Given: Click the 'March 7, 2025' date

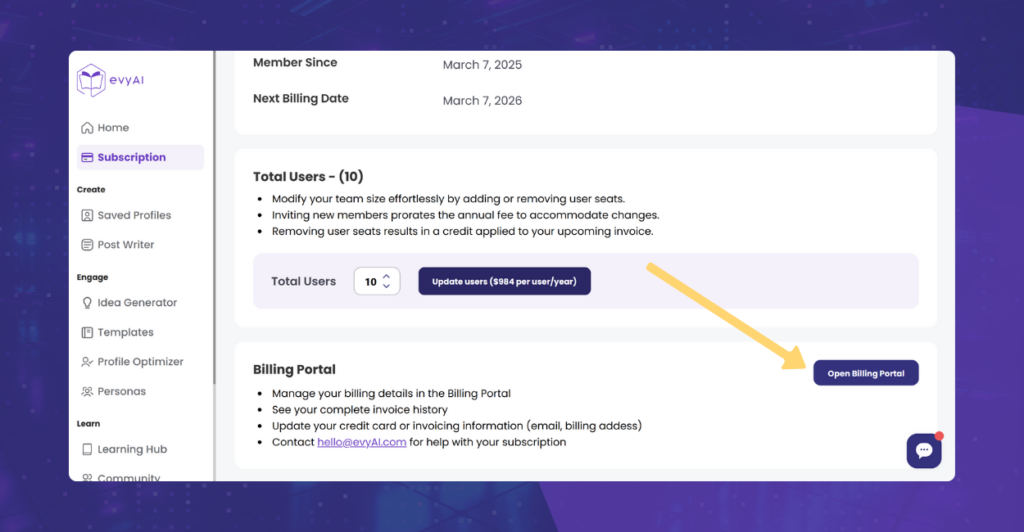Looking at the screenshot, I should coord(483,65).
